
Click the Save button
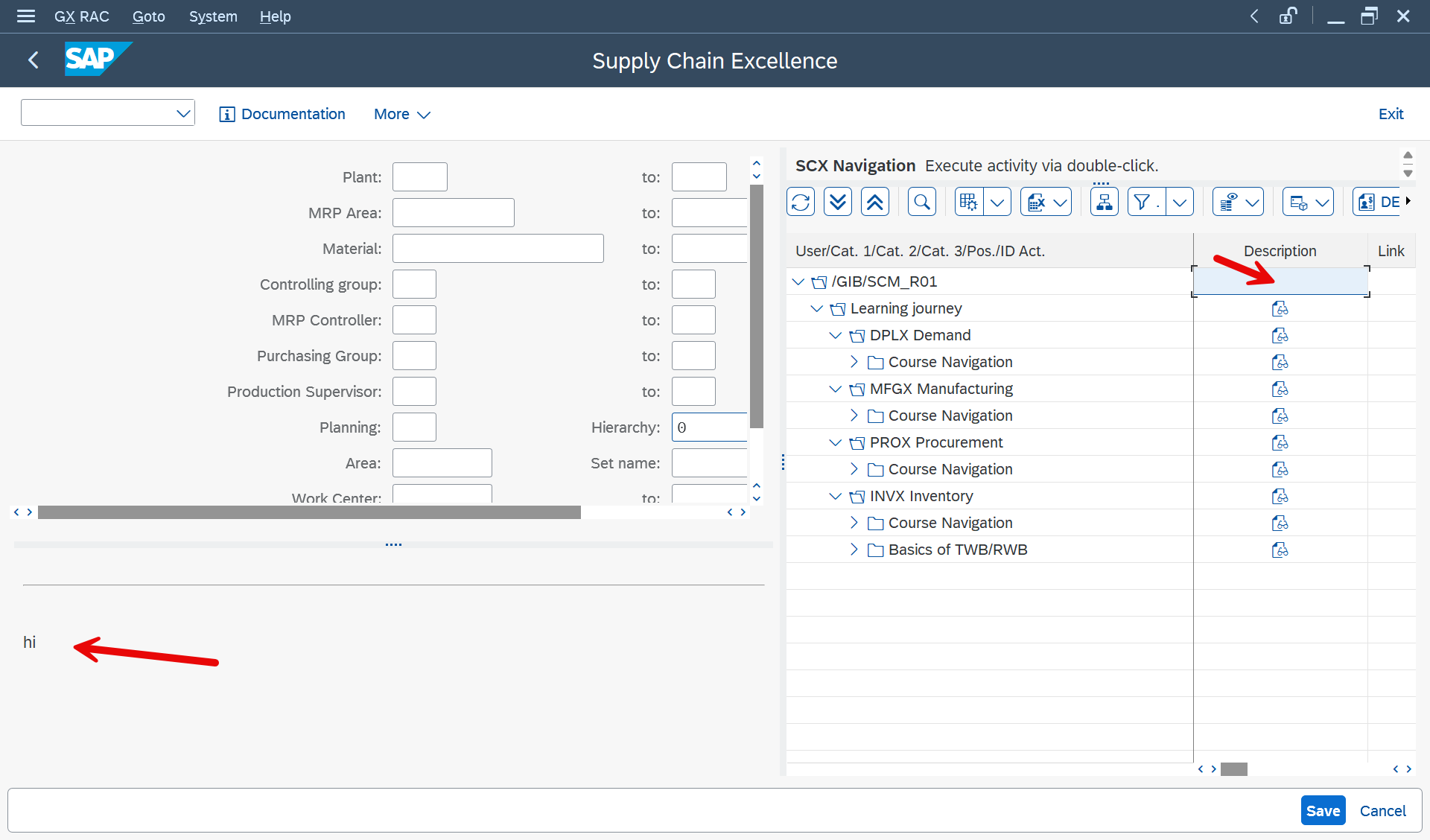pyautogui.click(x=1323, y=811)
